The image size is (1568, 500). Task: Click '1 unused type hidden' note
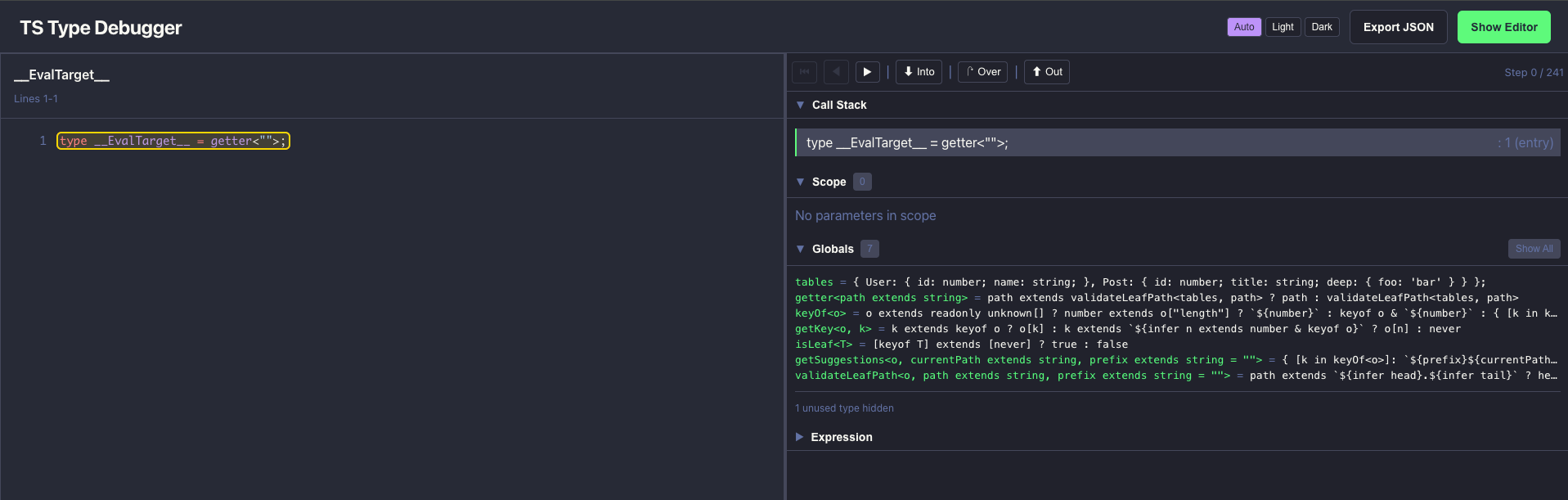(x=844, y=408)
